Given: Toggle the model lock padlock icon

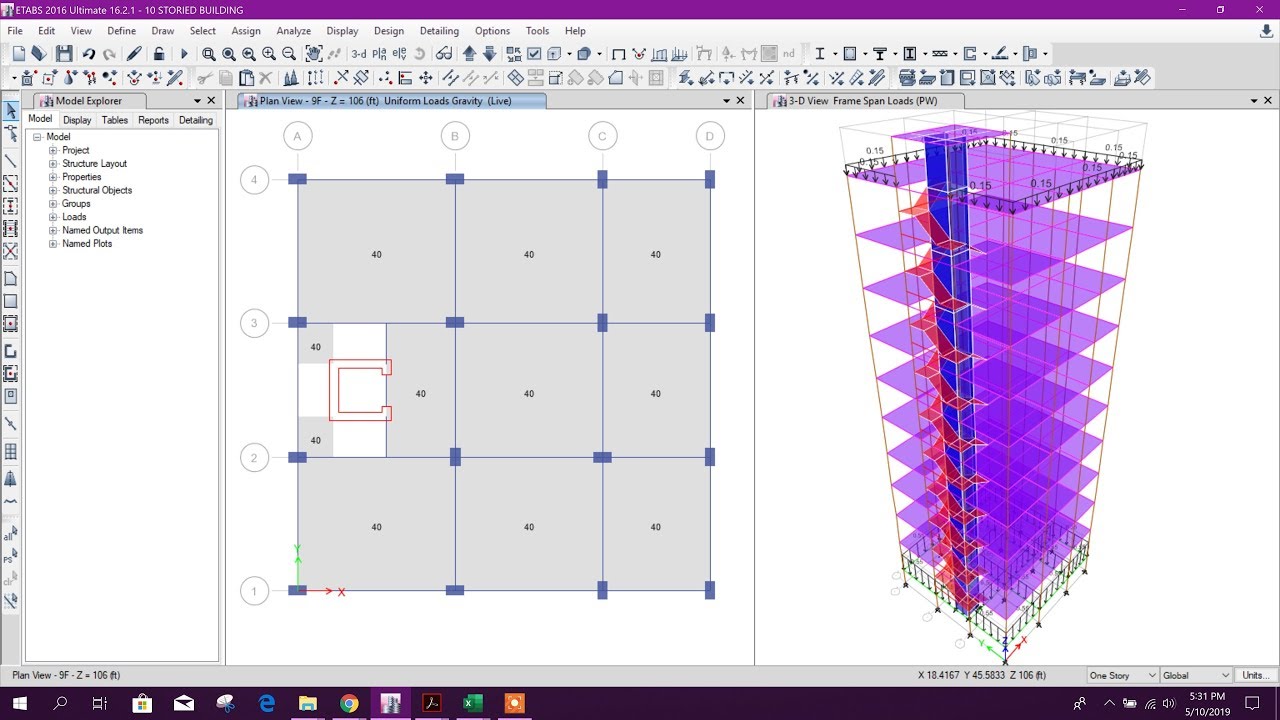Looking at the screenshot, I should click(x=160, y=53).
